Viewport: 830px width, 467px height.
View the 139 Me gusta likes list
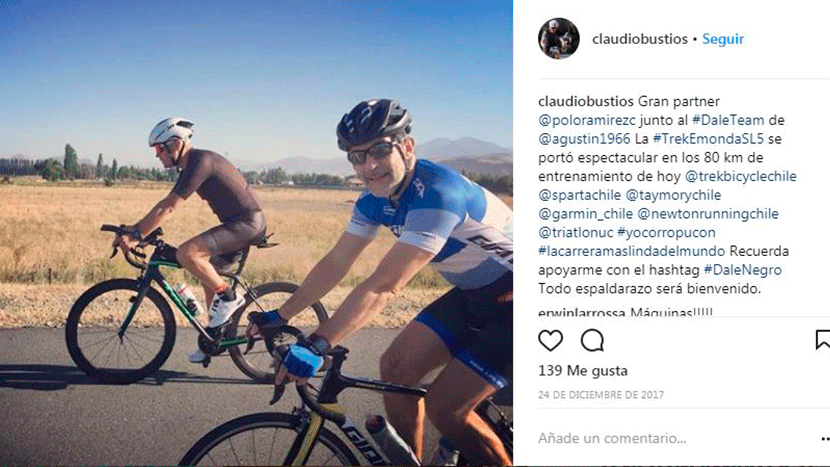[x=583, y=371]
